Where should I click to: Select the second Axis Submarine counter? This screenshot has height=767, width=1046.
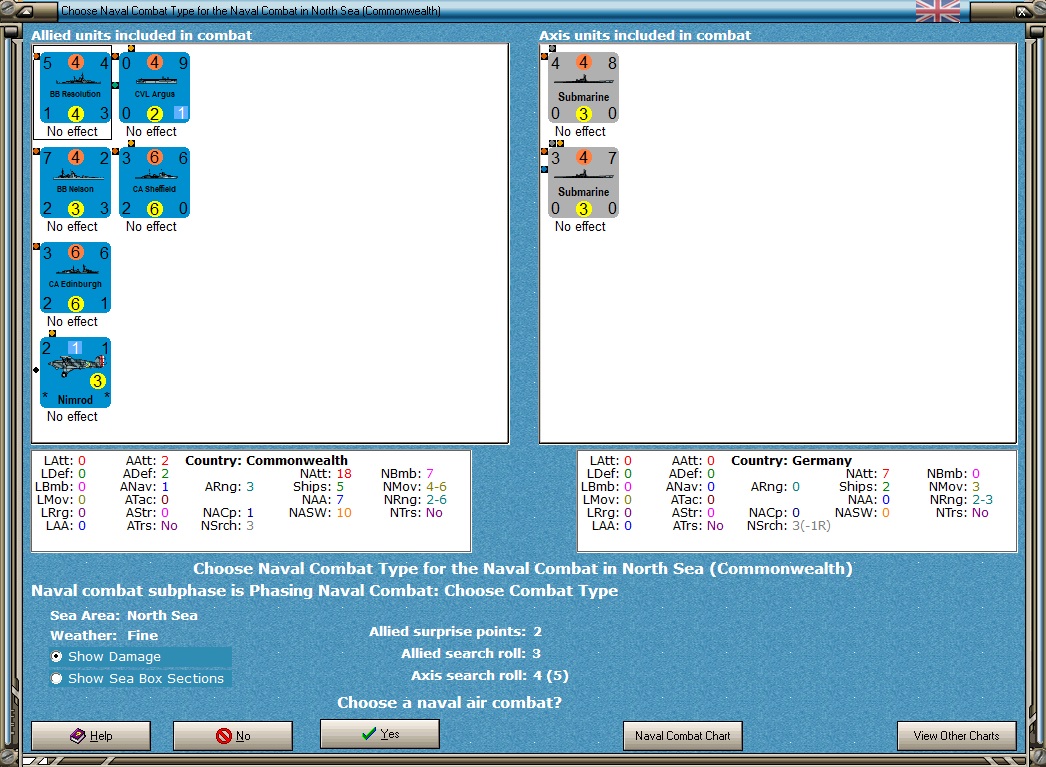pyautogui.click(x=584, y=183)
